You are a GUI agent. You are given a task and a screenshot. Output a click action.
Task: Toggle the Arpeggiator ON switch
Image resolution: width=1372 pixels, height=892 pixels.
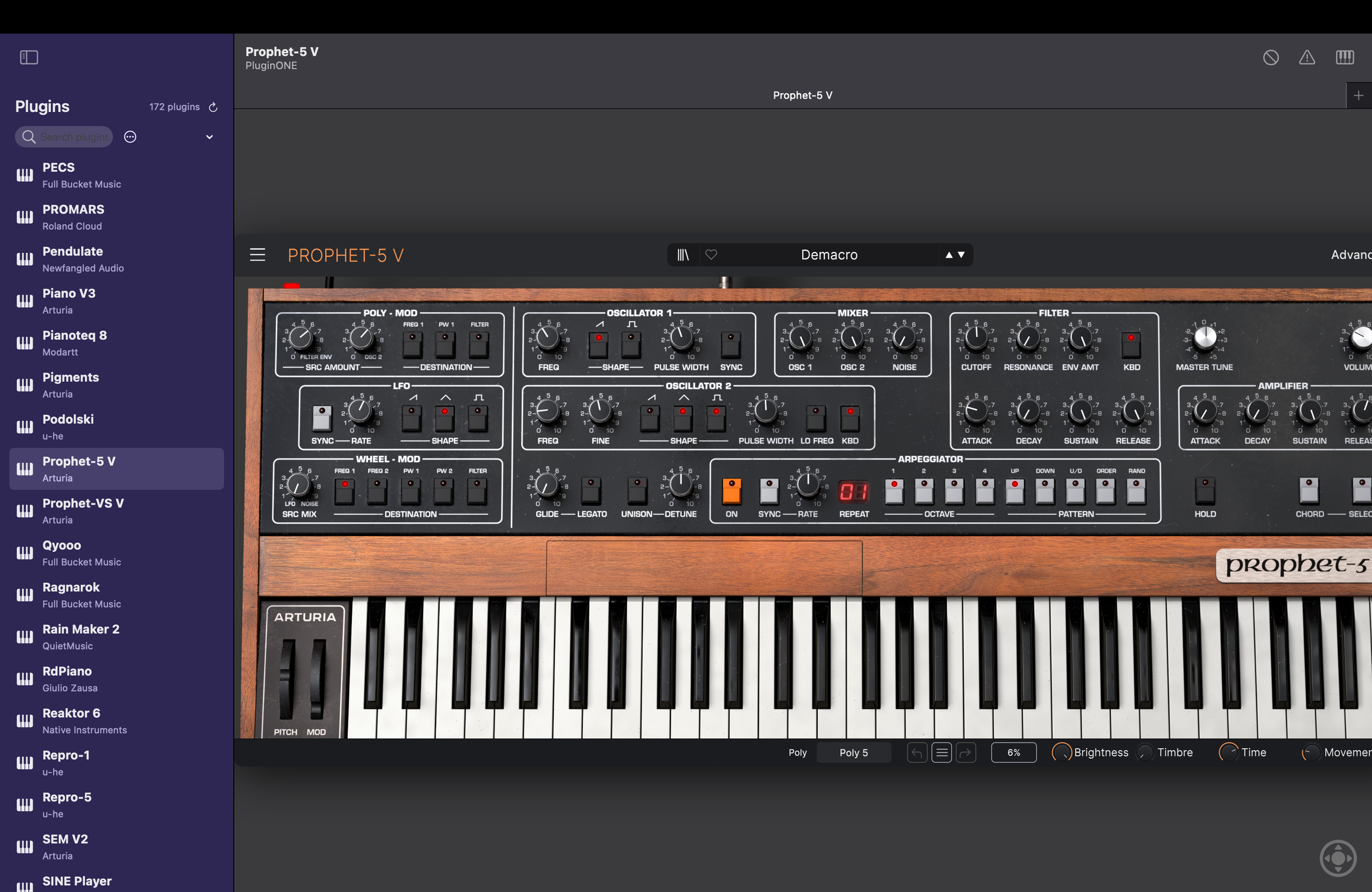[731, 491]
